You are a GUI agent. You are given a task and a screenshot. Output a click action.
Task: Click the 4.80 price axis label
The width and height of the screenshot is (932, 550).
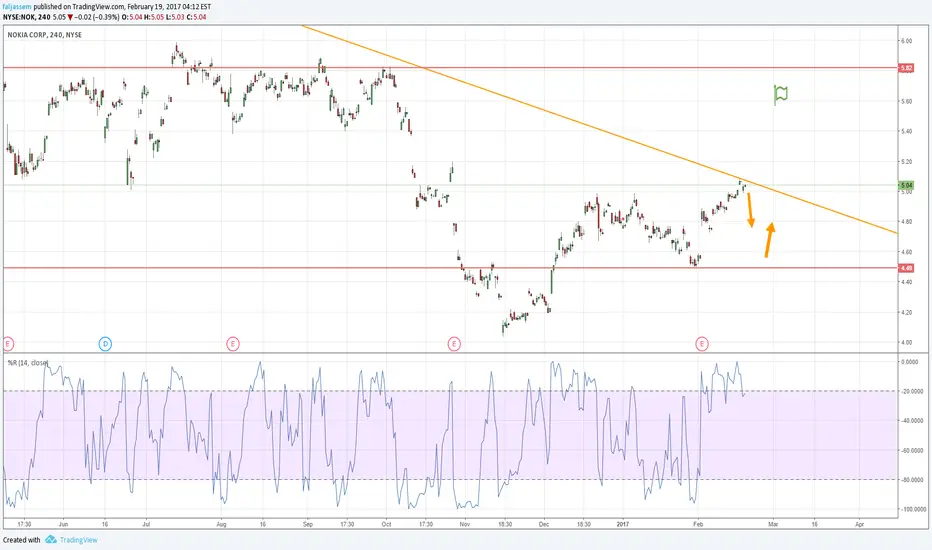(906, 222)
